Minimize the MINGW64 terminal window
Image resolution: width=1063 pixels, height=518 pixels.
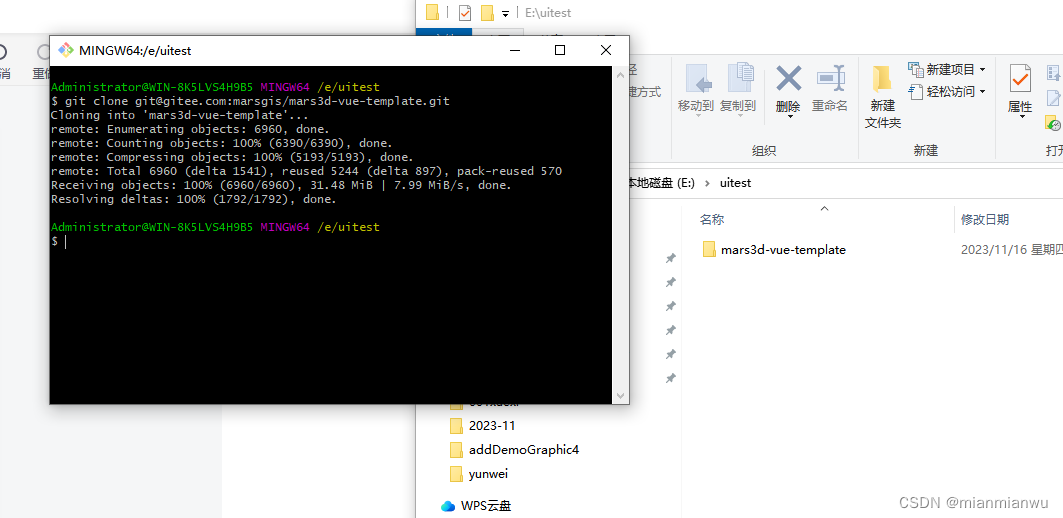(x=516, y=50)
